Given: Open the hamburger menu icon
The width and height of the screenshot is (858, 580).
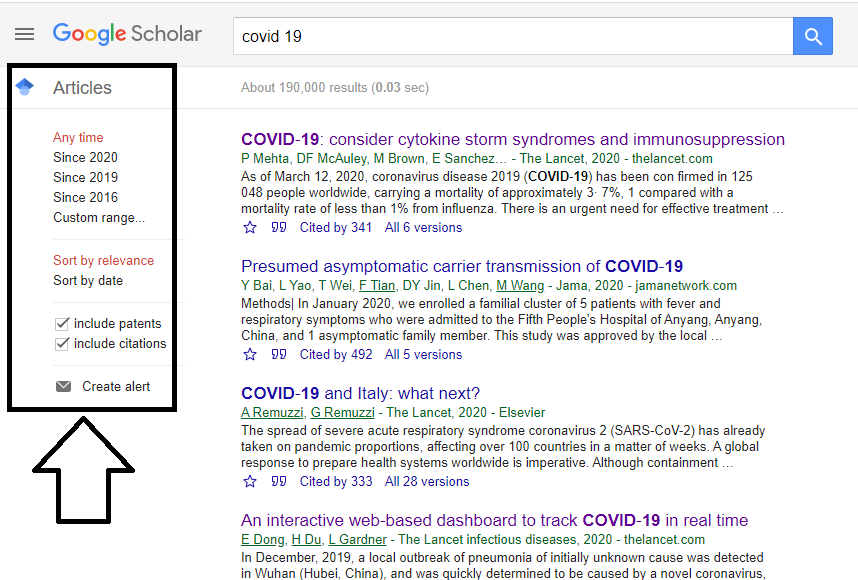Looking at the screenshot, I should (24, 34).
